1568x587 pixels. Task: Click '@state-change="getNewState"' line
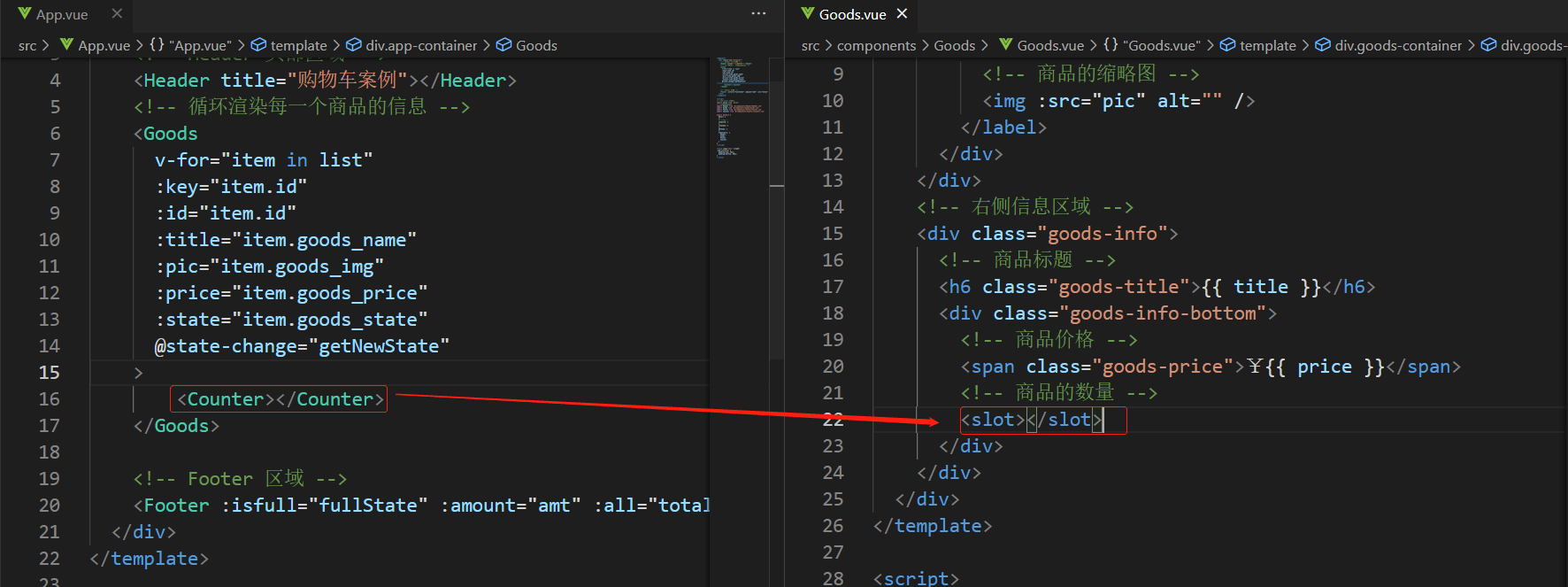click(x=302, y=346)
